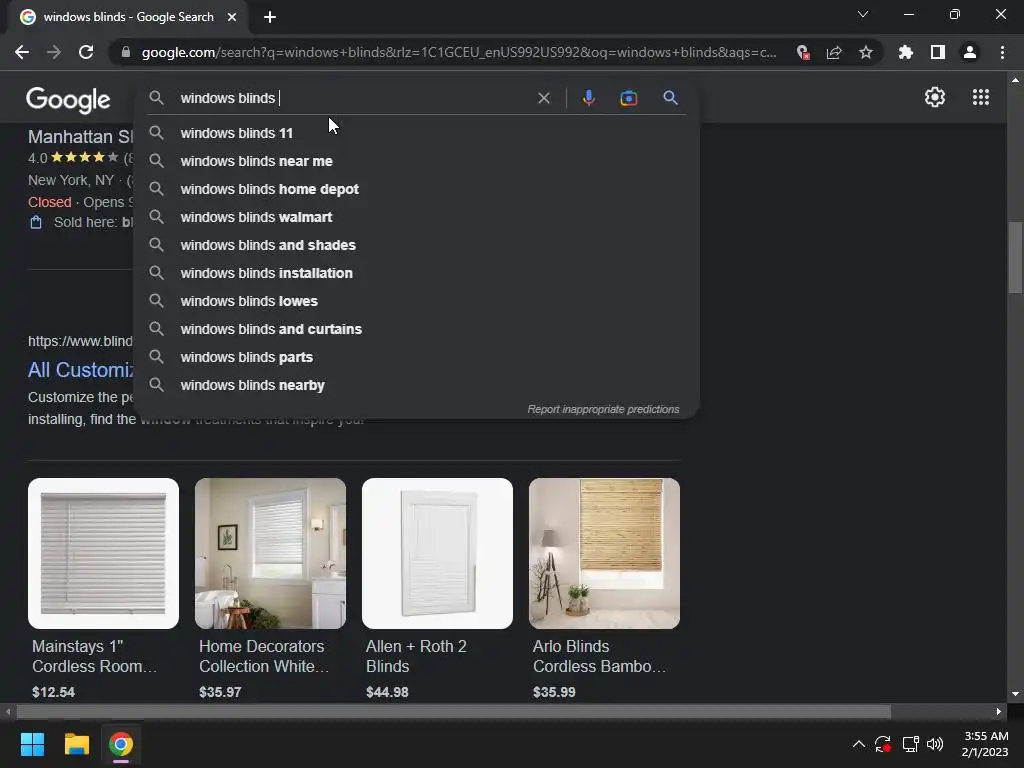Open the Home Decorators Collection image

[x=270, y=554]
